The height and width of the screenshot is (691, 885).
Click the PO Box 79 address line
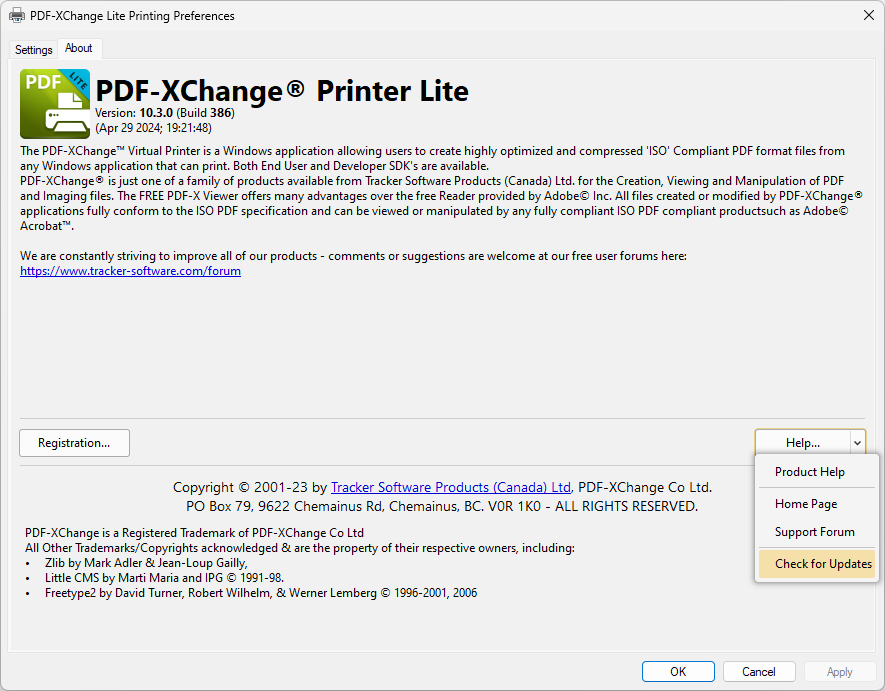442,506
